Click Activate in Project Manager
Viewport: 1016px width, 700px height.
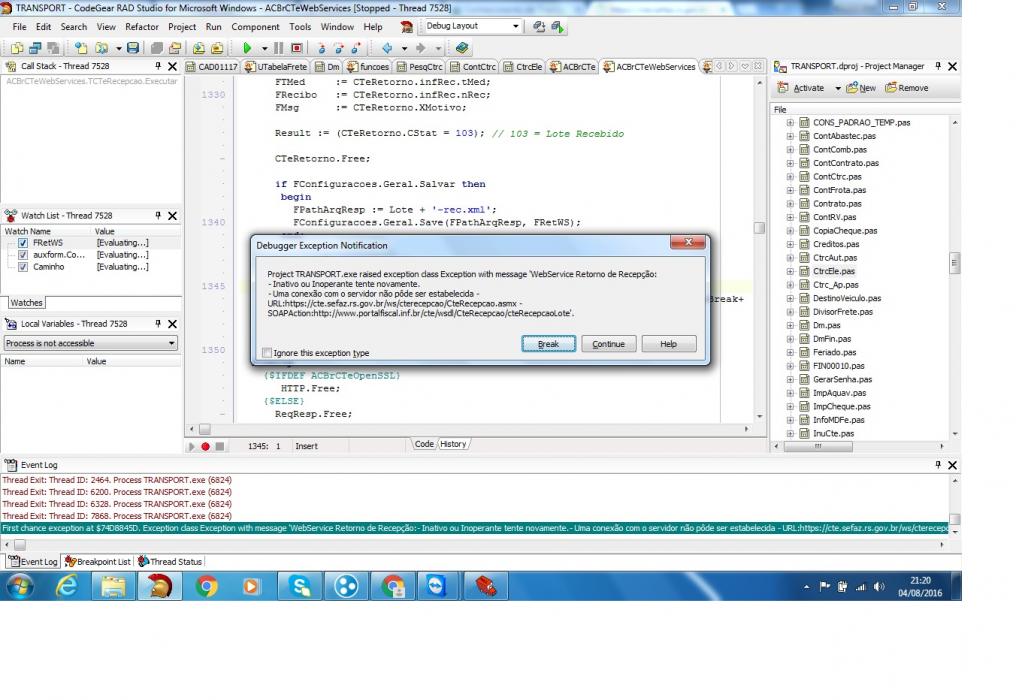pos(801,88)
